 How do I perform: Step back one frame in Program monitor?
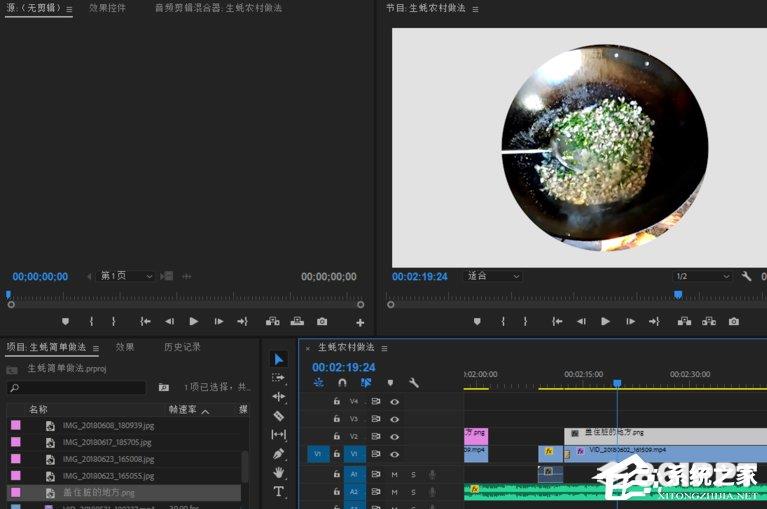581,321
